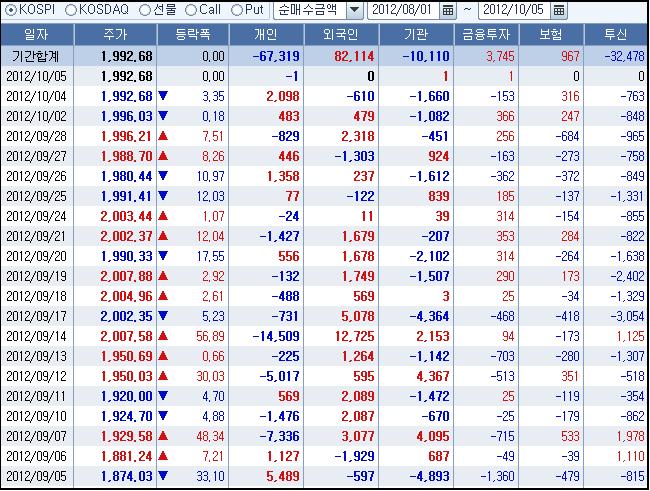Click the start date field 2012/08/01

pyautogui.click(x=403, y=10)
